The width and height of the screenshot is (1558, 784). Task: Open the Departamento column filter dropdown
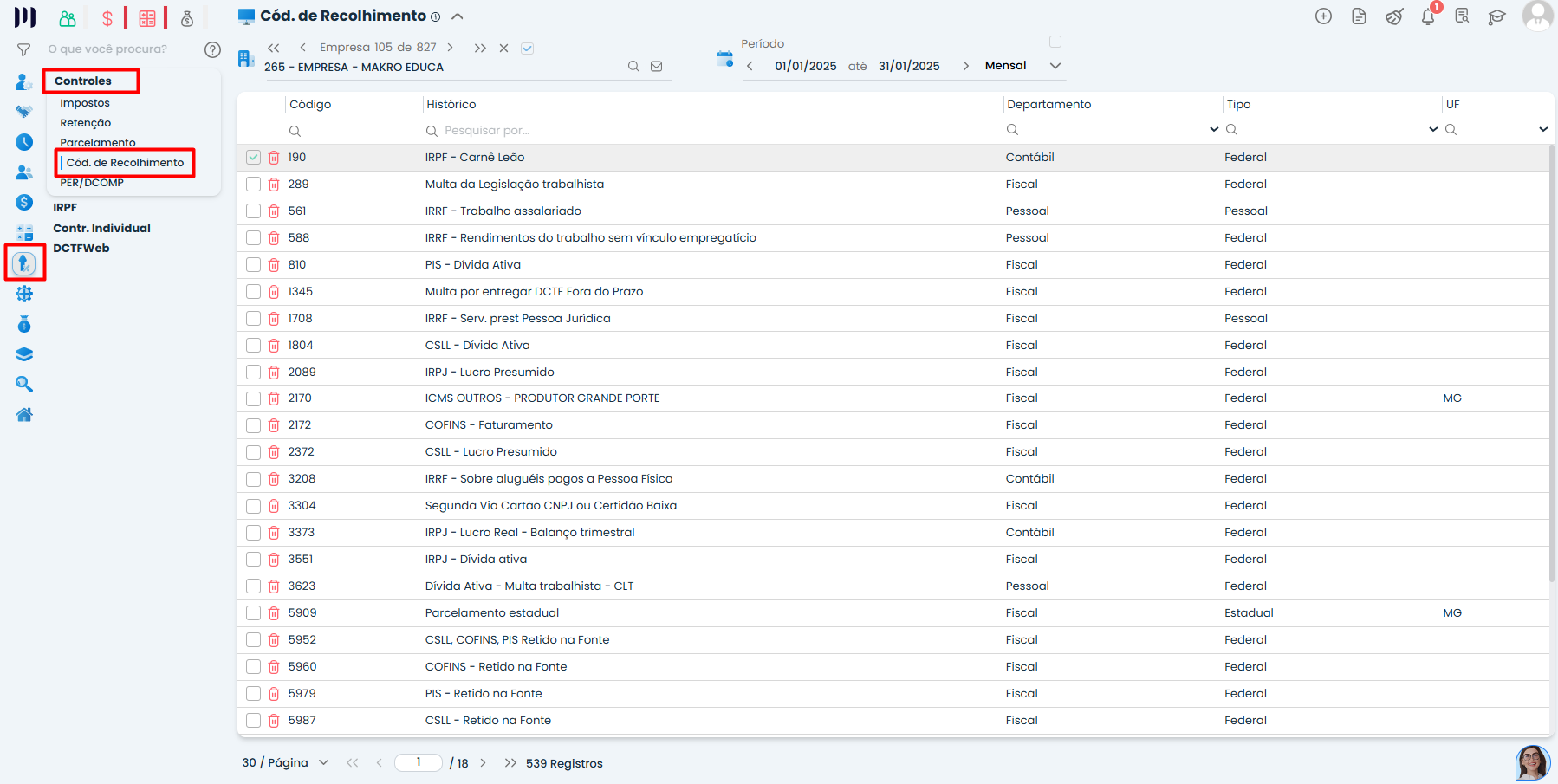pyautogui.click(x=1213, y=130)
